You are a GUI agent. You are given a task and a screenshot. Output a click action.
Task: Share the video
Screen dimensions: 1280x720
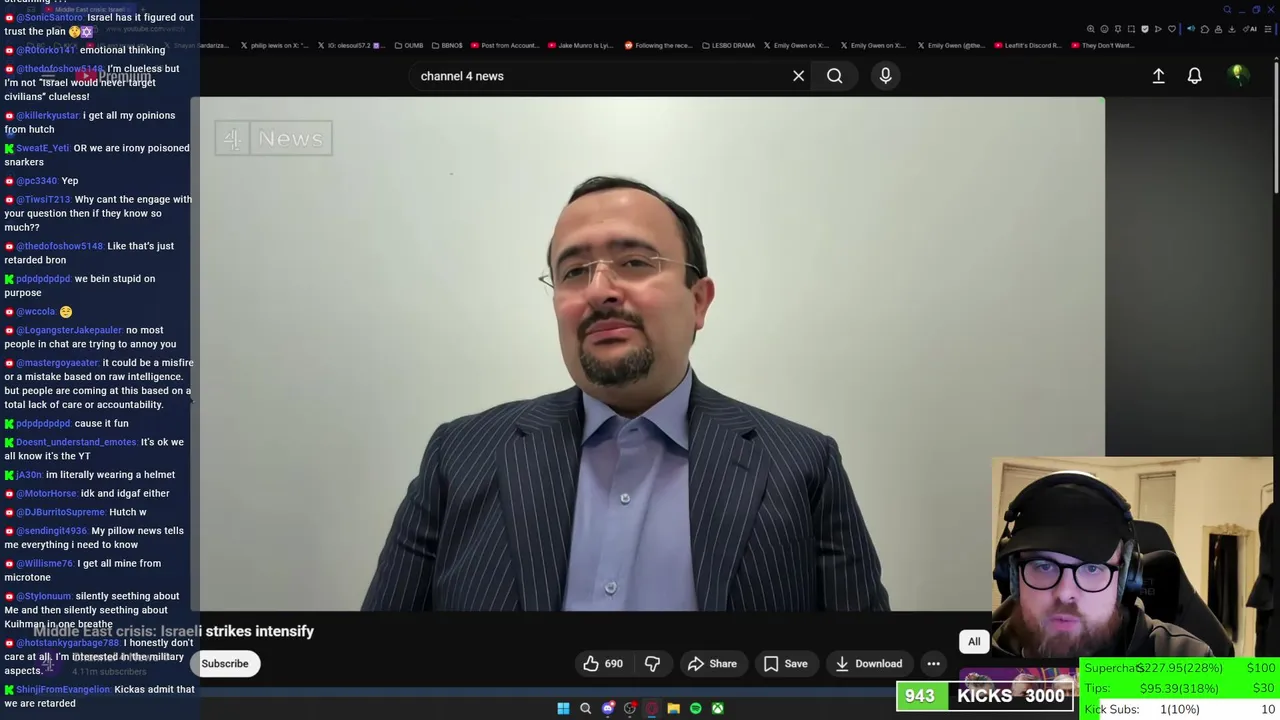pyautogui.click(x=712, y=663)
